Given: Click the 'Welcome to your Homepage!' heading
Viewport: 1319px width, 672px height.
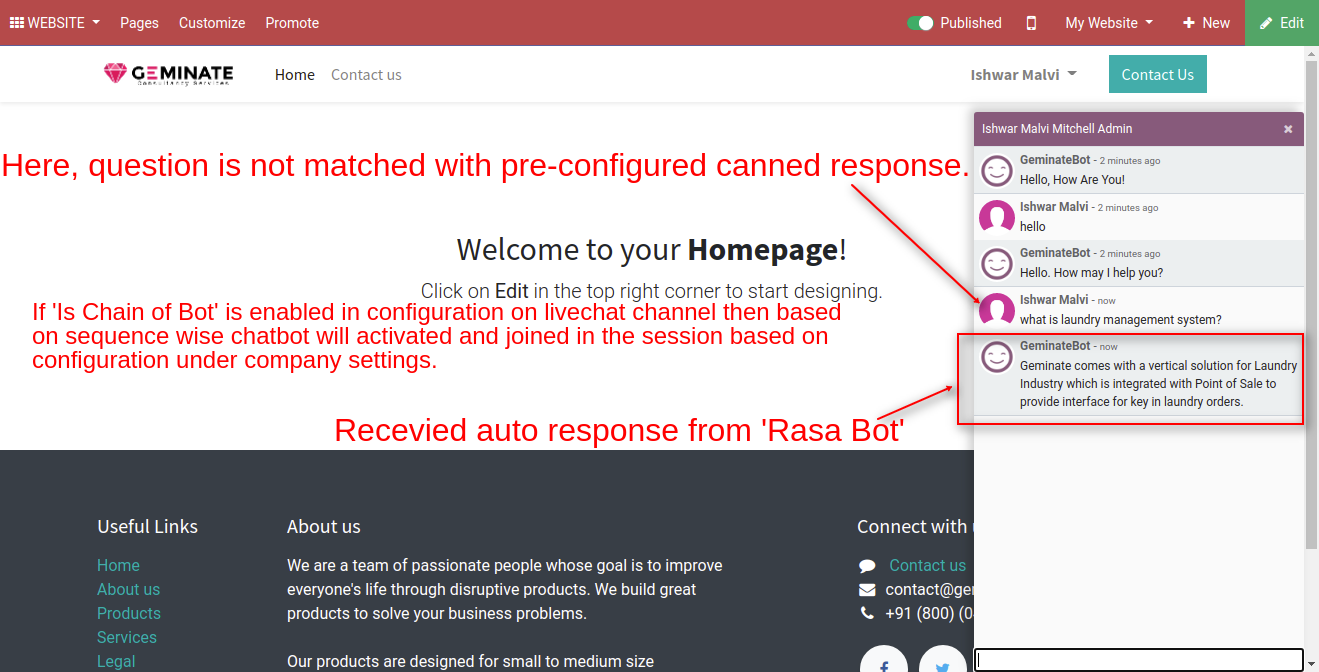Looking at the screenshot, I should point(652,250).
